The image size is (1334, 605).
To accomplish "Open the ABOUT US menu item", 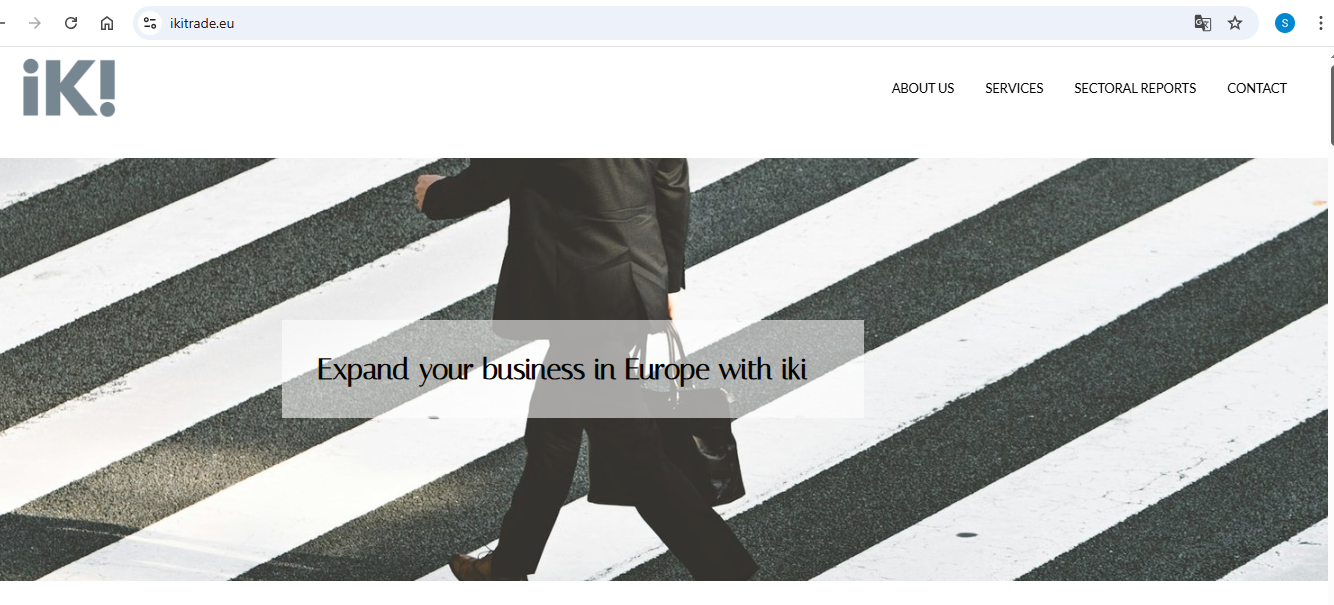I will pos(923,88).
